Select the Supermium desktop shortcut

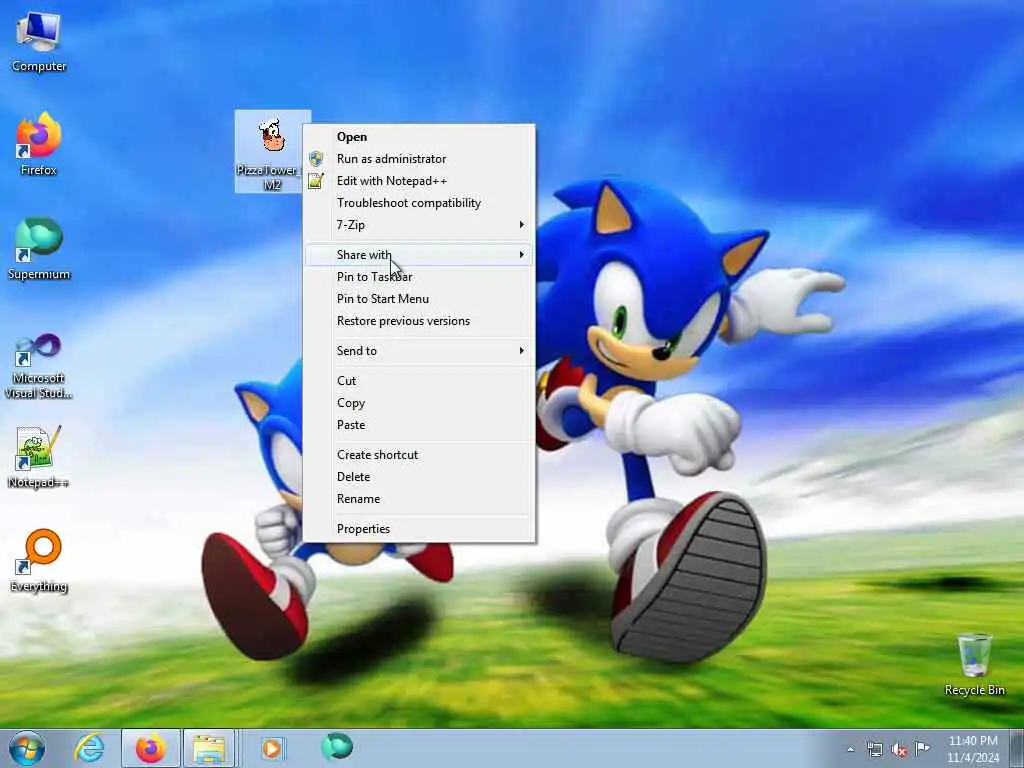click(x=39, y=249)
